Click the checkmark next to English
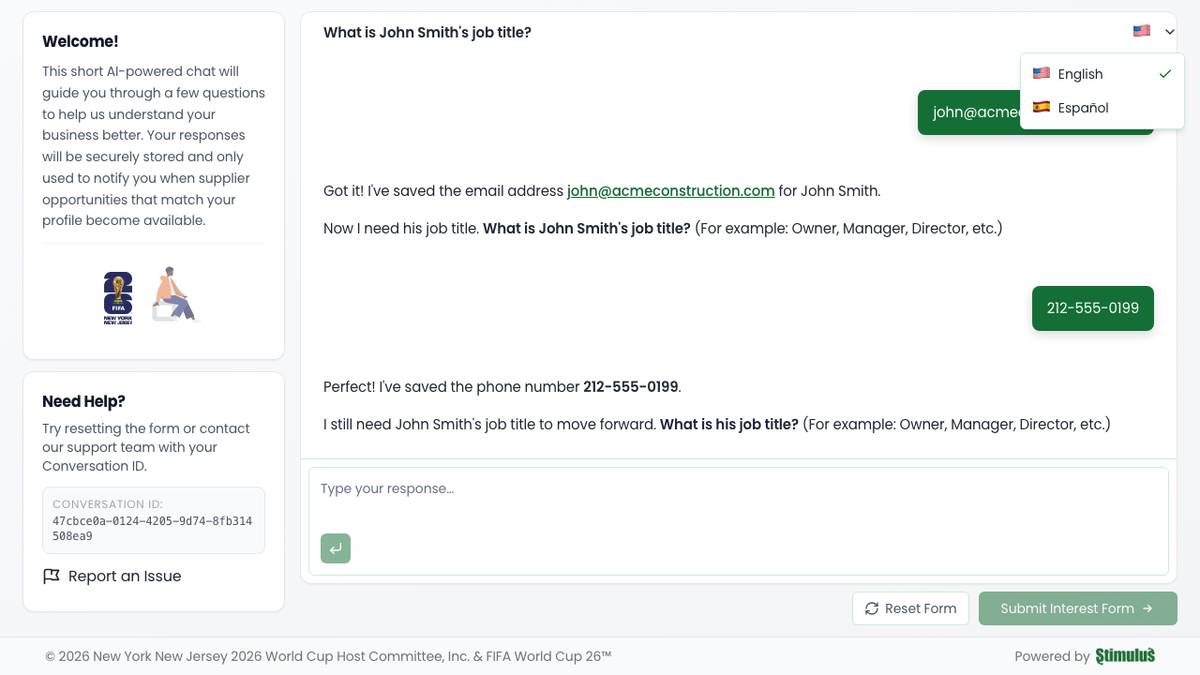Image resolution: width=1200 pixels, height=675 pixels. [x=1164, y=73]
